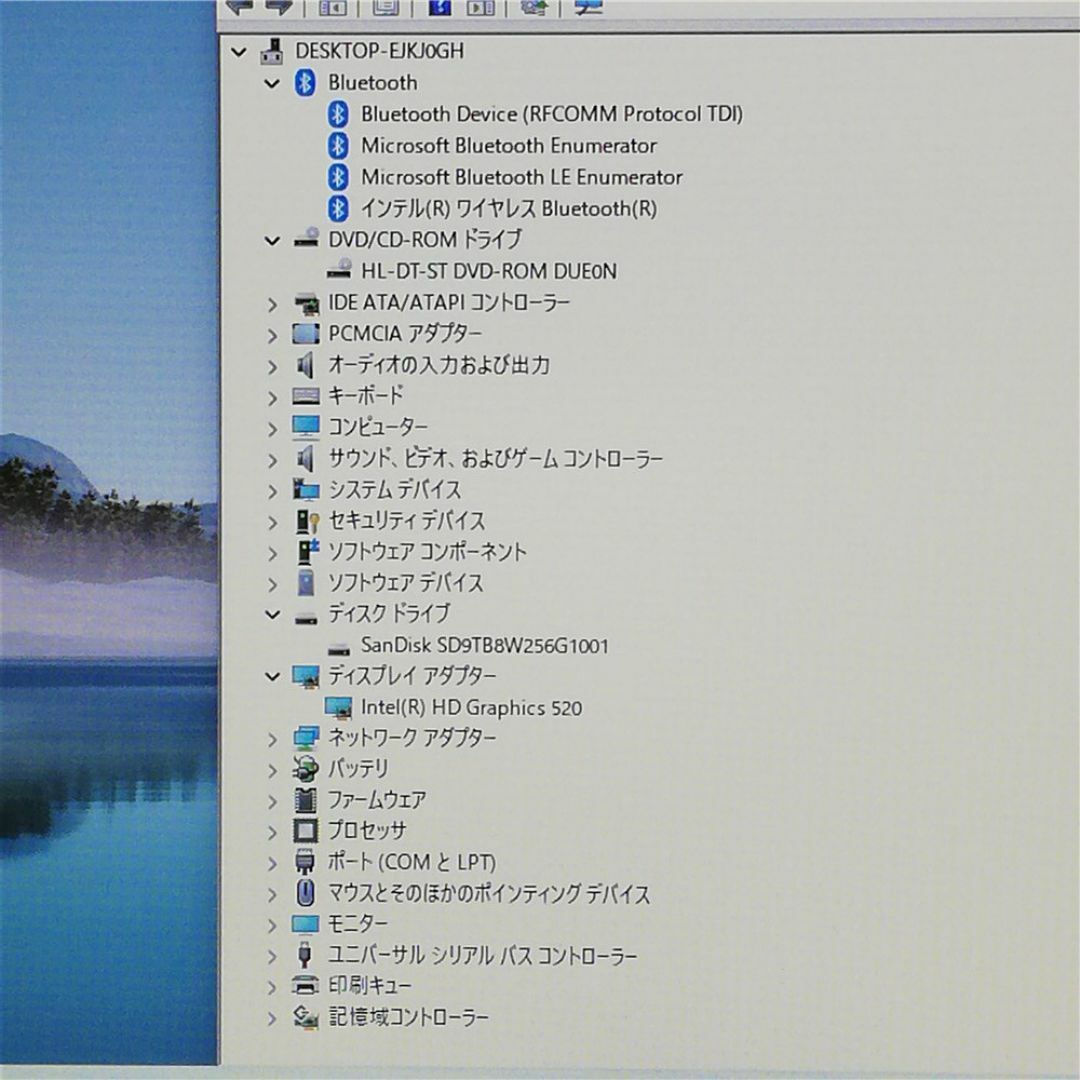This screenshot has width=1080, height=1080.
Task: Collapse the ディスク ドライブ category
Action: [272, 614]
